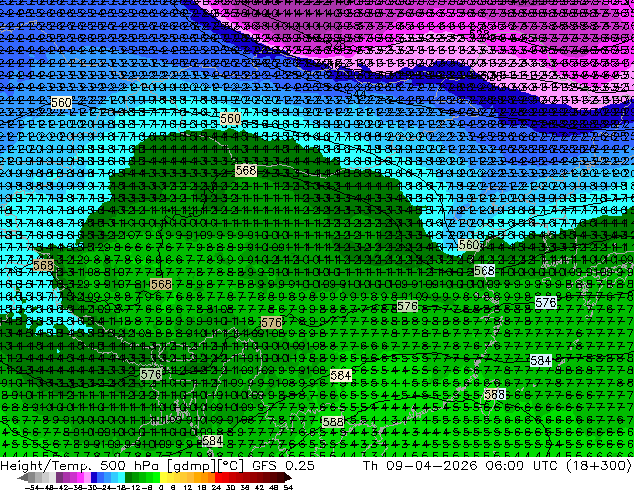Pick the bright red swatch in temperature legend
Viewport: 634px width, 490px height.
(218, 477)
